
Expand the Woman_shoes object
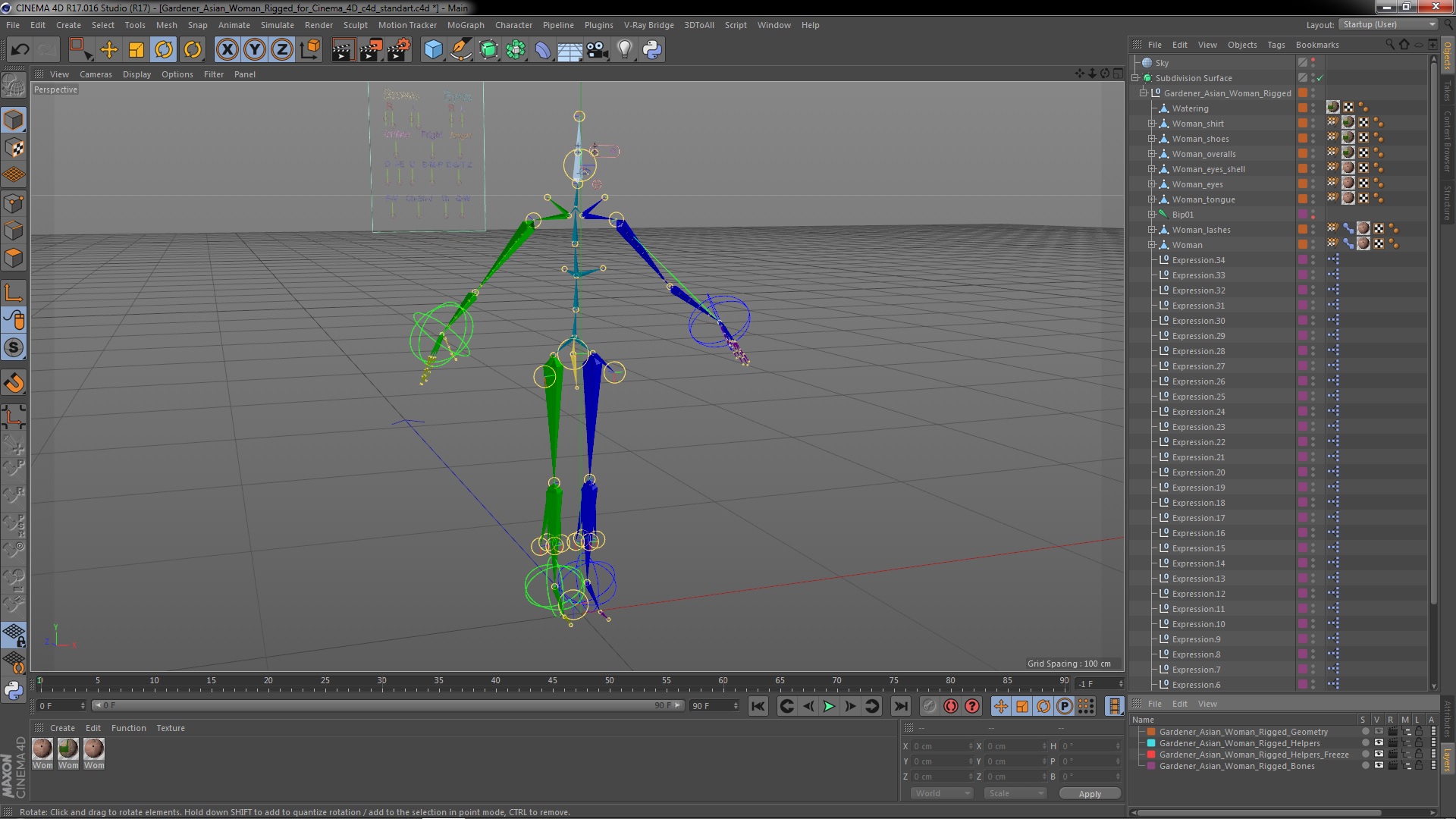click(1152, 139)
